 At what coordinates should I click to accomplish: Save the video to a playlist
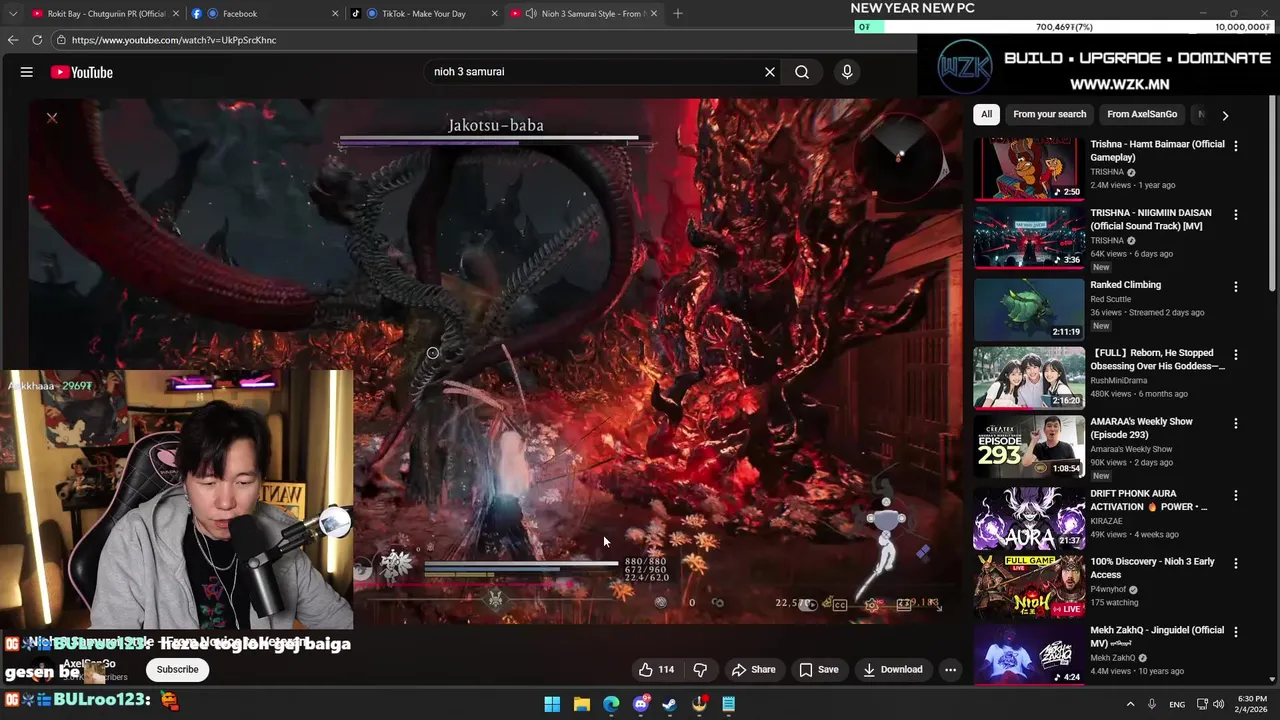tap(818, 669)
